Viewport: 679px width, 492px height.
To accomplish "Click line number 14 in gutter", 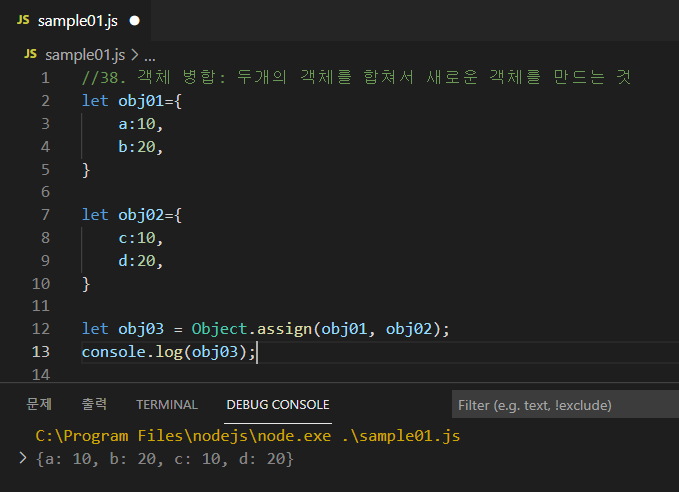I will (x=41, y=375).
